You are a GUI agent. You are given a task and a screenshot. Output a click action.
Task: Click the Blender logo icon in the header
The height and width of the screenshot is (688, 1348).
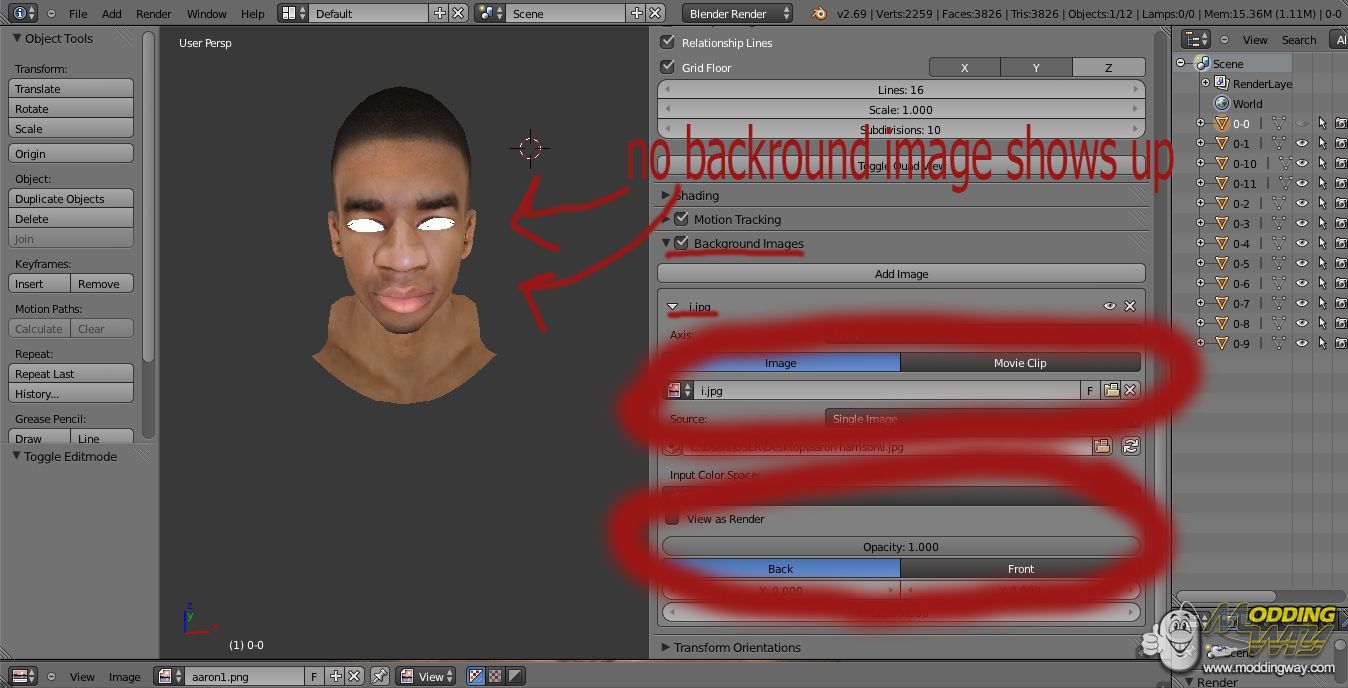point(820,13)
